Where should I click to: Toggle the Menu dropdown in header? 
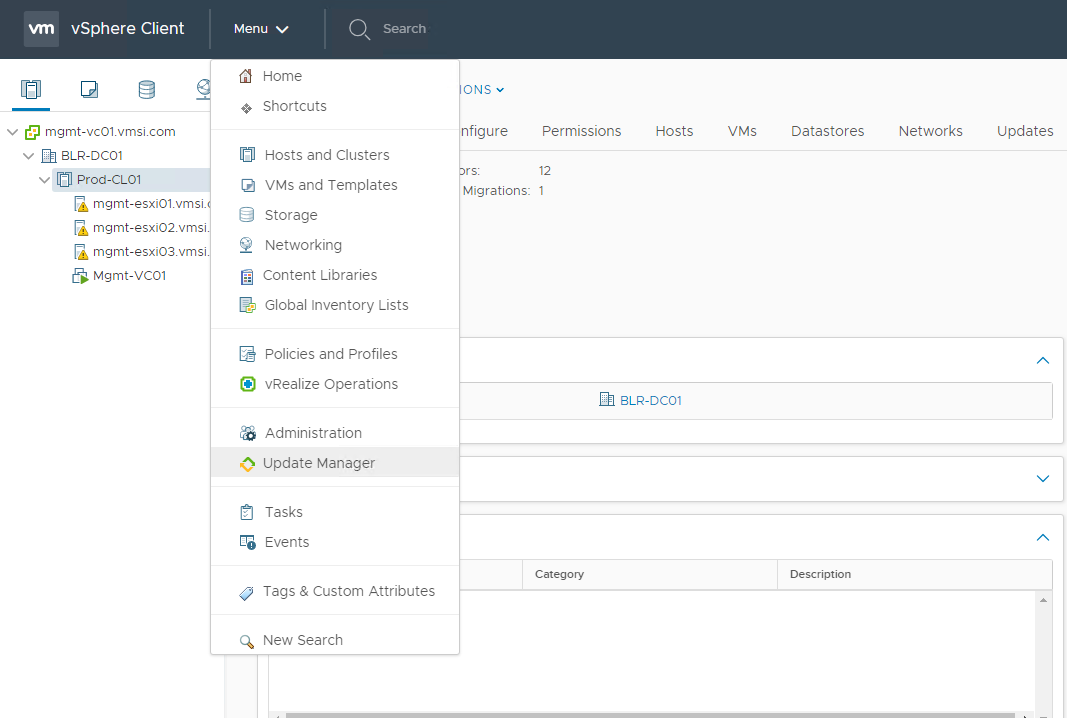point(261,29)
